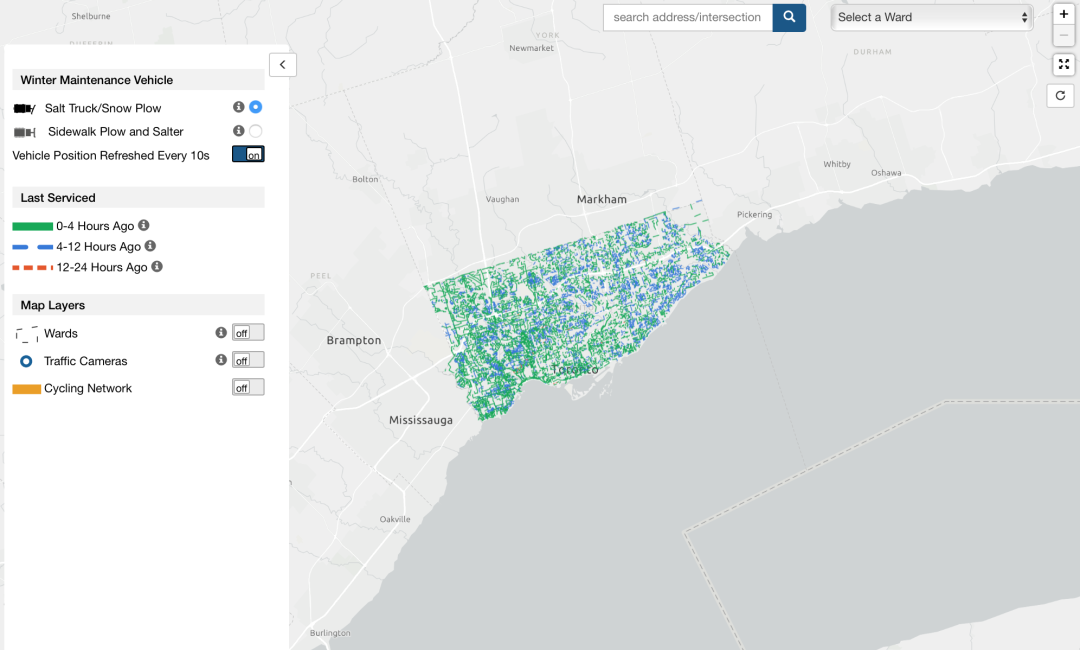Show info for 12-24 Hours Ago
Screen dimensions: 1080x650
coord(157,267)
